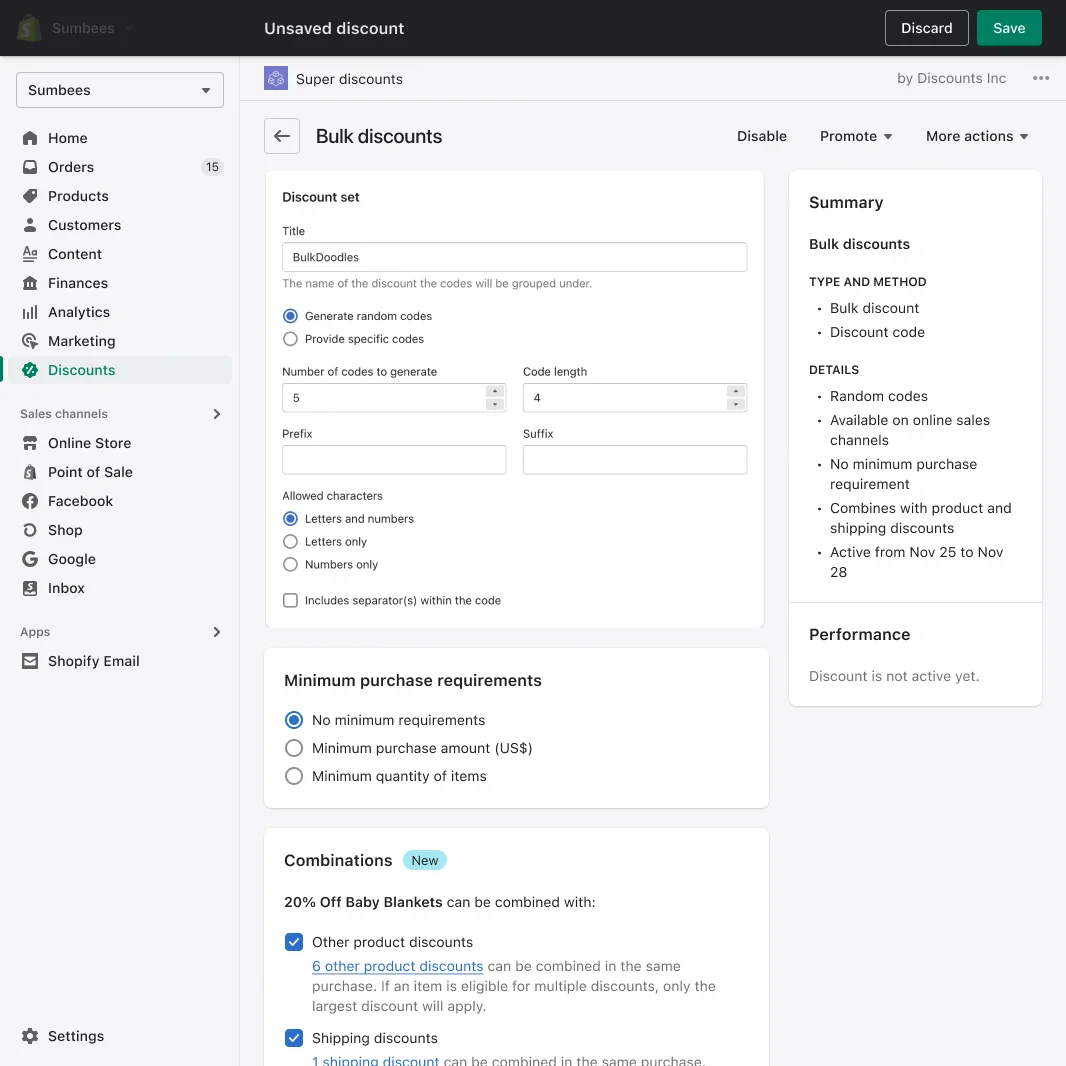Select Generate random codes option

290,316
